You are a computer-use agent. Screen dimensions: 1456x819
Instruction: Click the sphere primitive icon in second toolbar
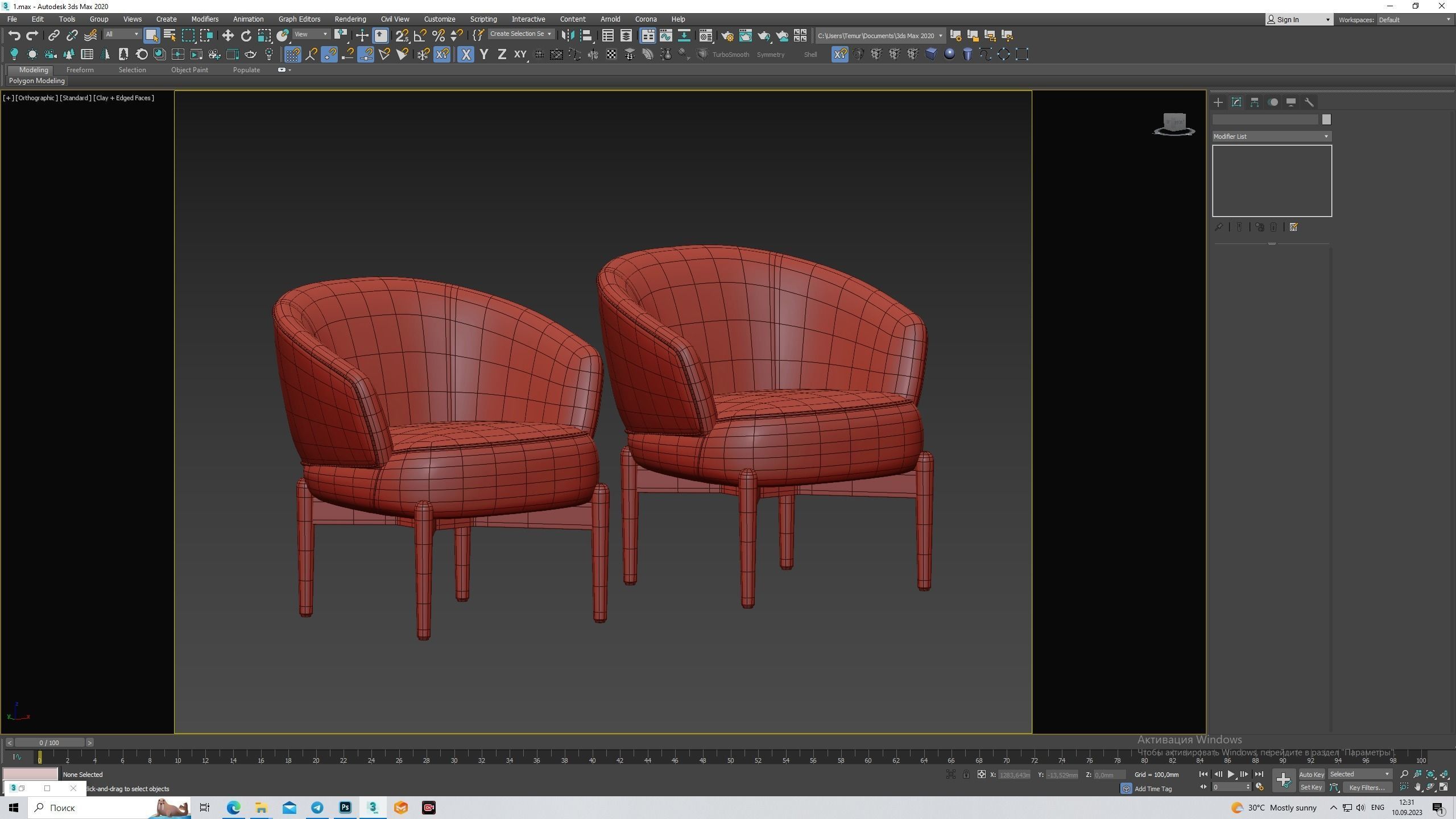click(949, 54)
